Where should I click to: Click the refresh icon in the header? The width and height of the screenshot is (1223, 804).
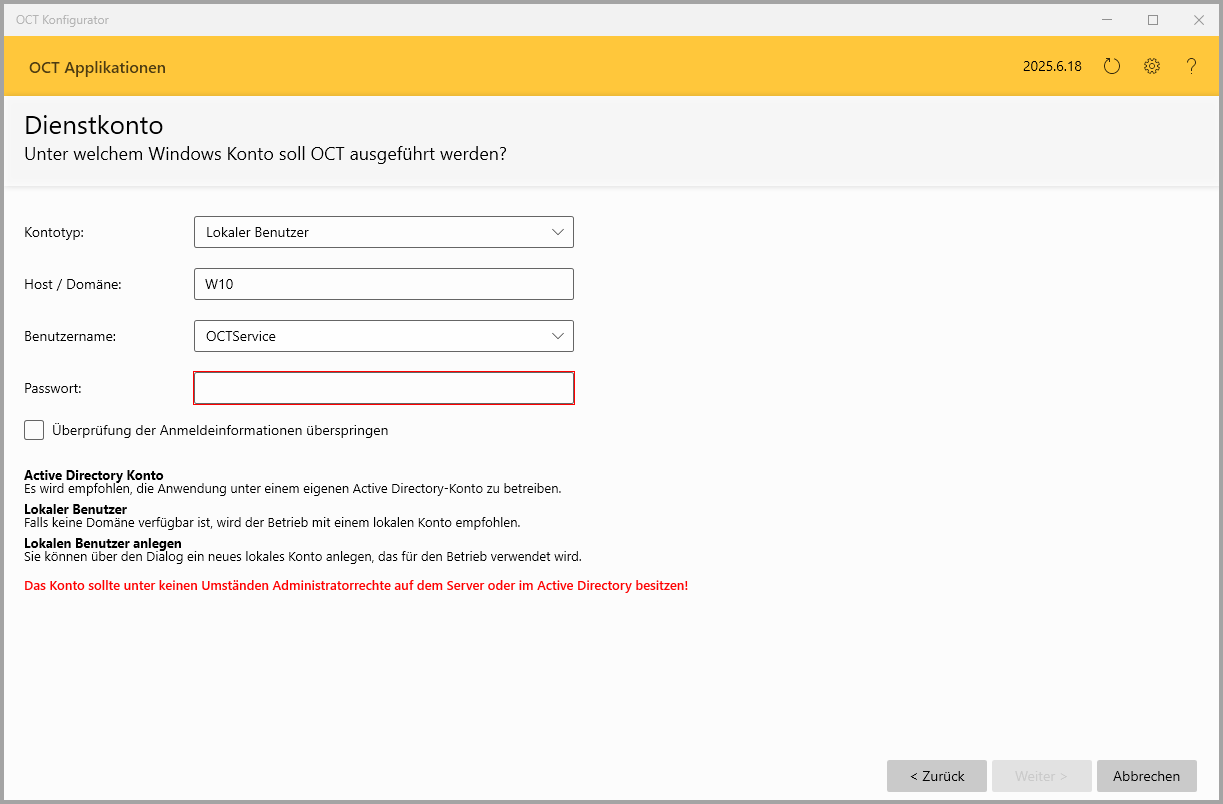pyautogui.click(x=1112, y=67)
